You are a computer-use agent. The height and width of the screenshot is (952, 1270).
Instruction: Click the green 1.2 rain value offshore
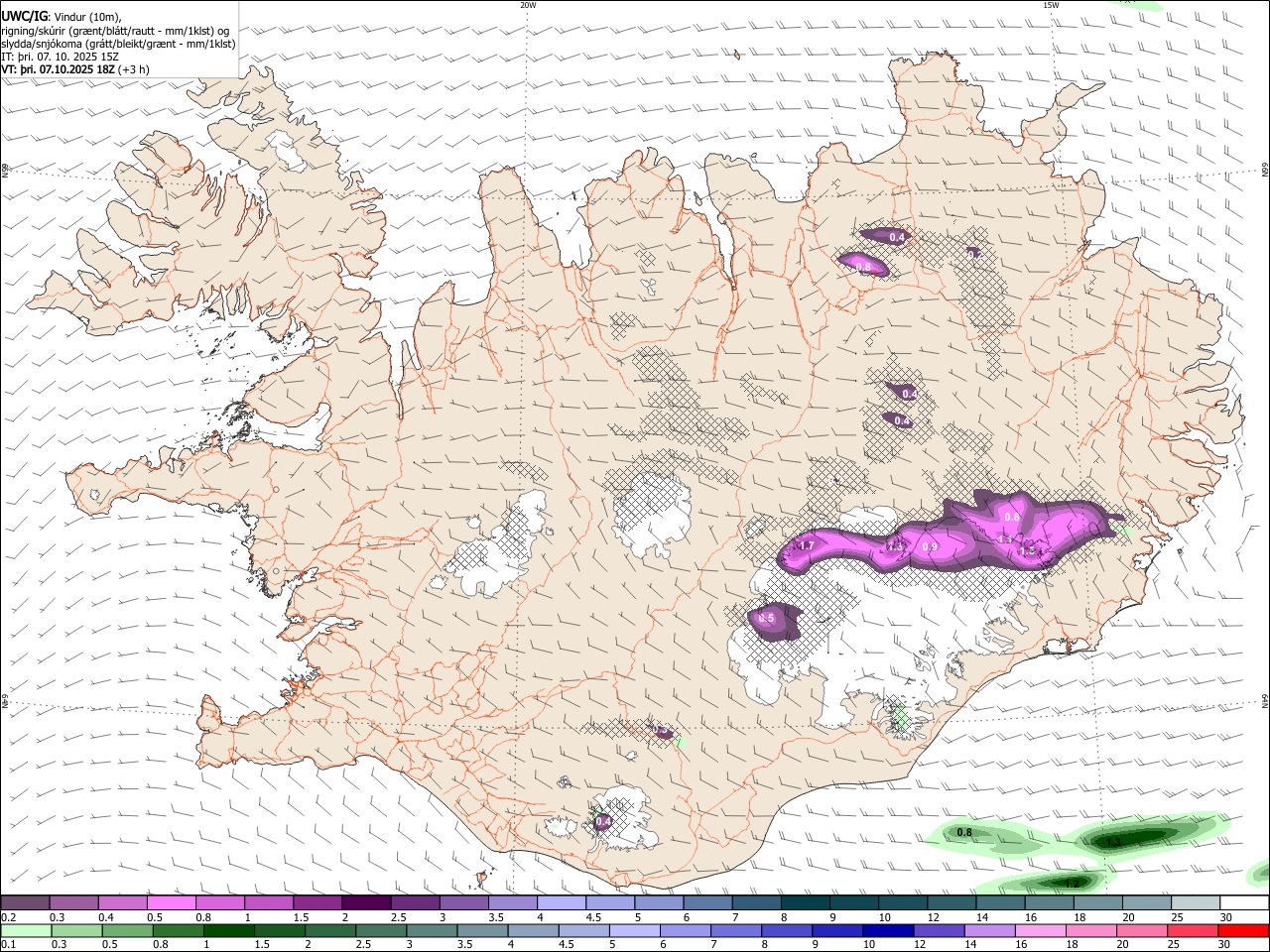(x=1072, y=883)
